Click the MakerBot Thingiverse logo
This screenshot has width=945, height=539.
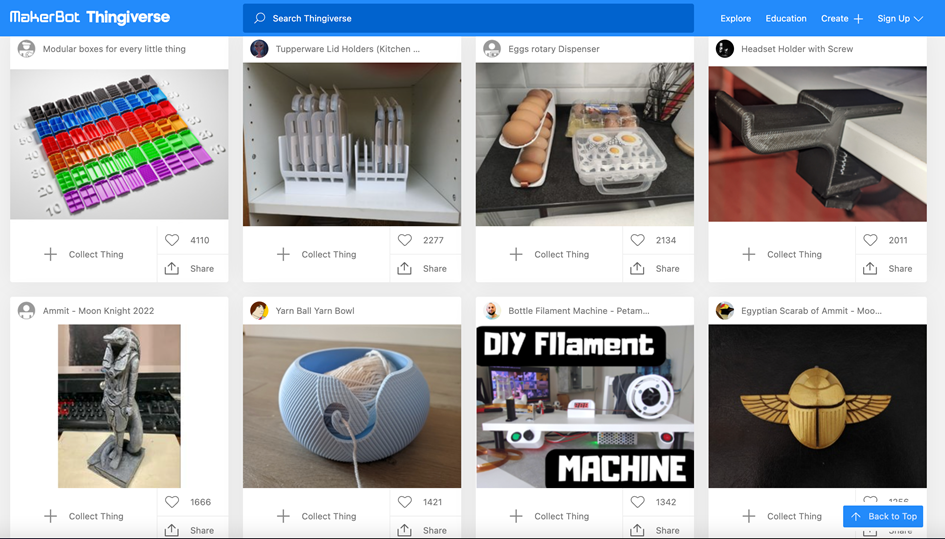(90, 18)
